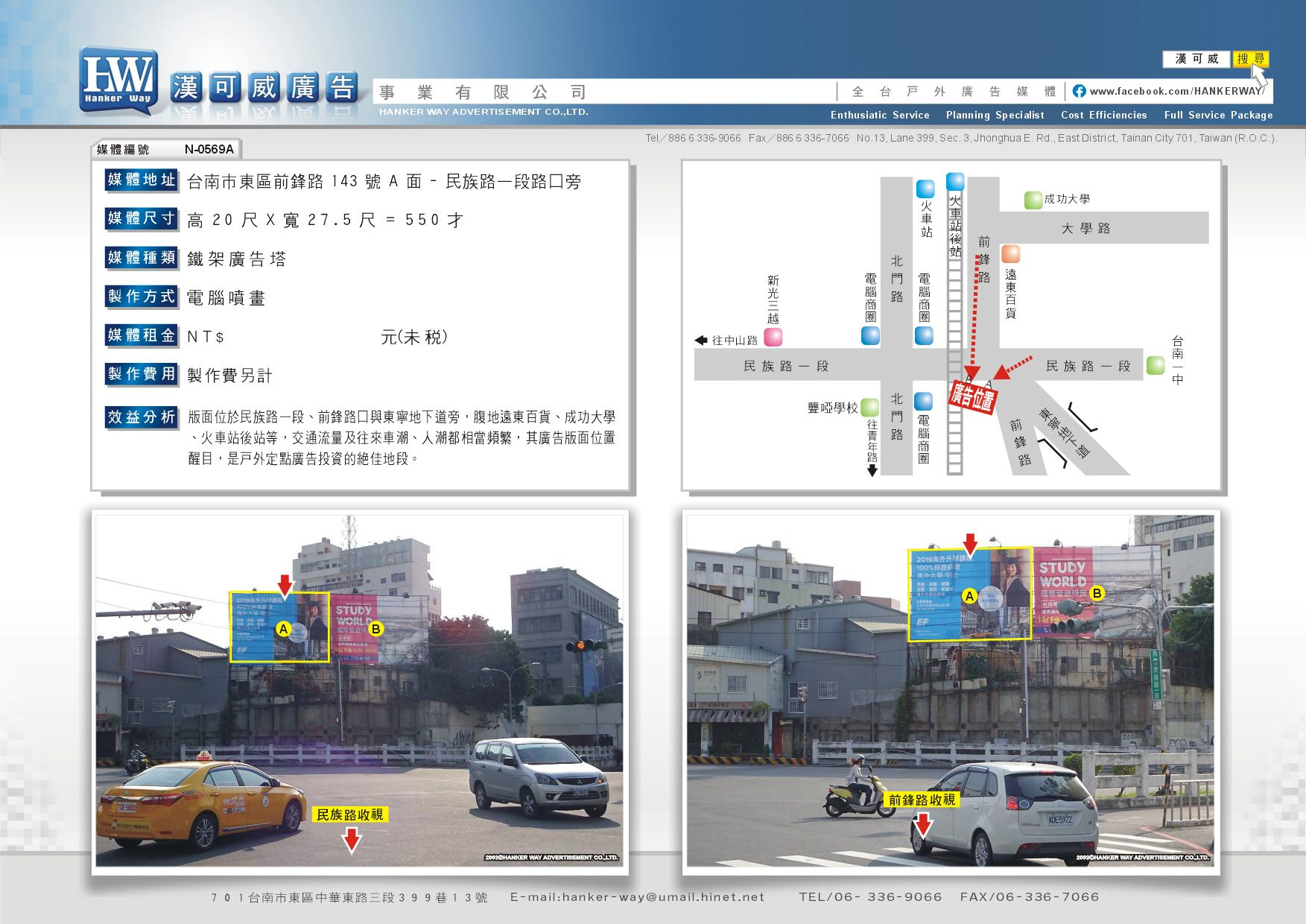1306x924 pixels.
Task: Click the red 廣告位置 label on map
Action: [x=972, y=397]
